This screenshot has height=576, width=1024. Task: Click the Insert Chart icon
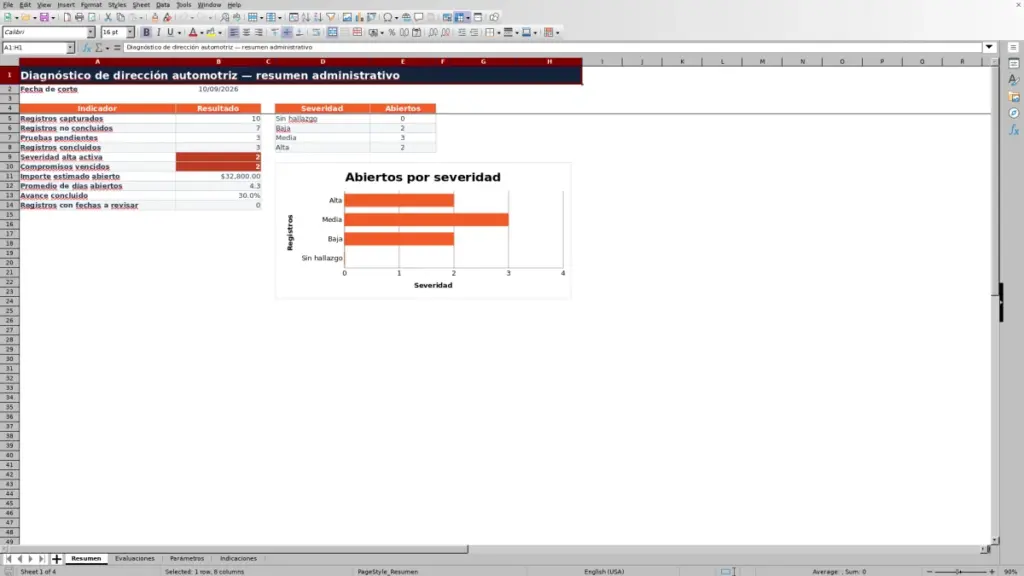(x=359, y=17)
